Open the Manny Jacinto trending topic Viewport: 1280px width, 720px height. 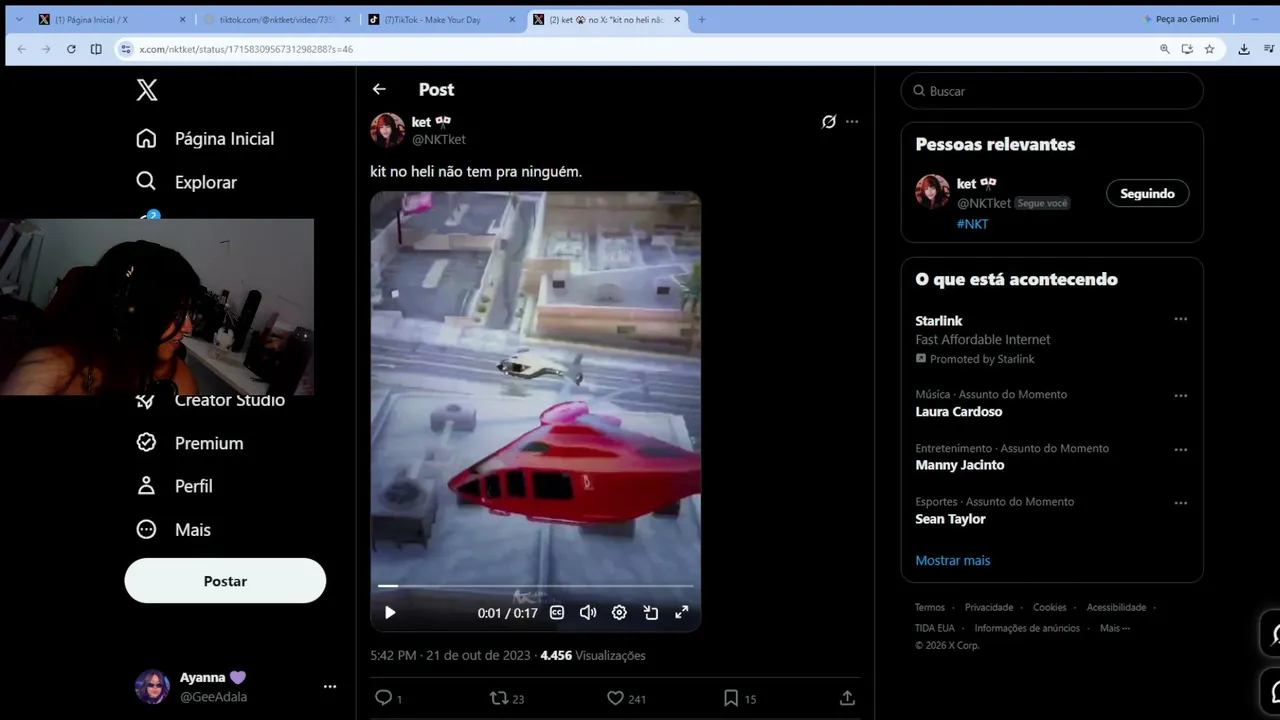tap(960, 465)
